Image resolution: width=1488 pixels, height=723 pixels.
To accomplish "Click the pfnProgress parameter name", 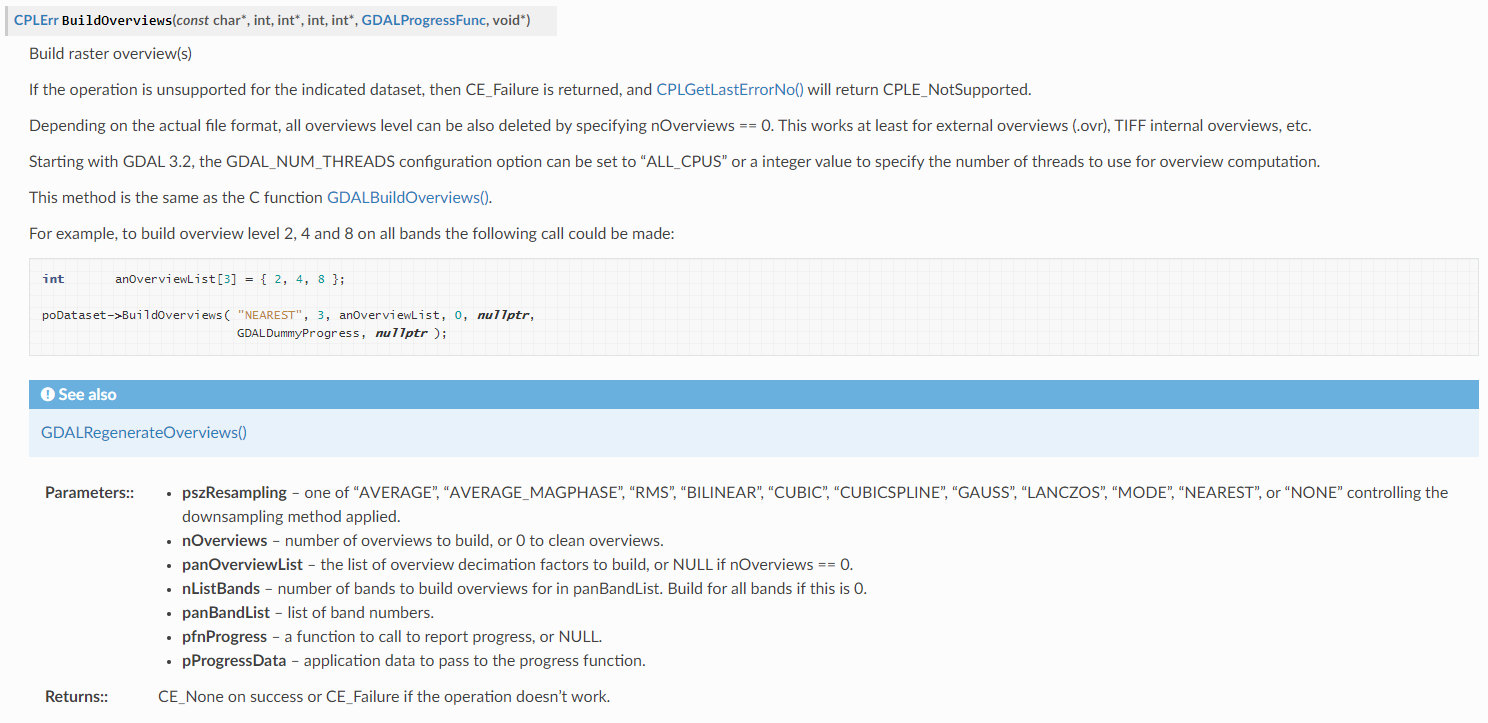I will point(224,637).
